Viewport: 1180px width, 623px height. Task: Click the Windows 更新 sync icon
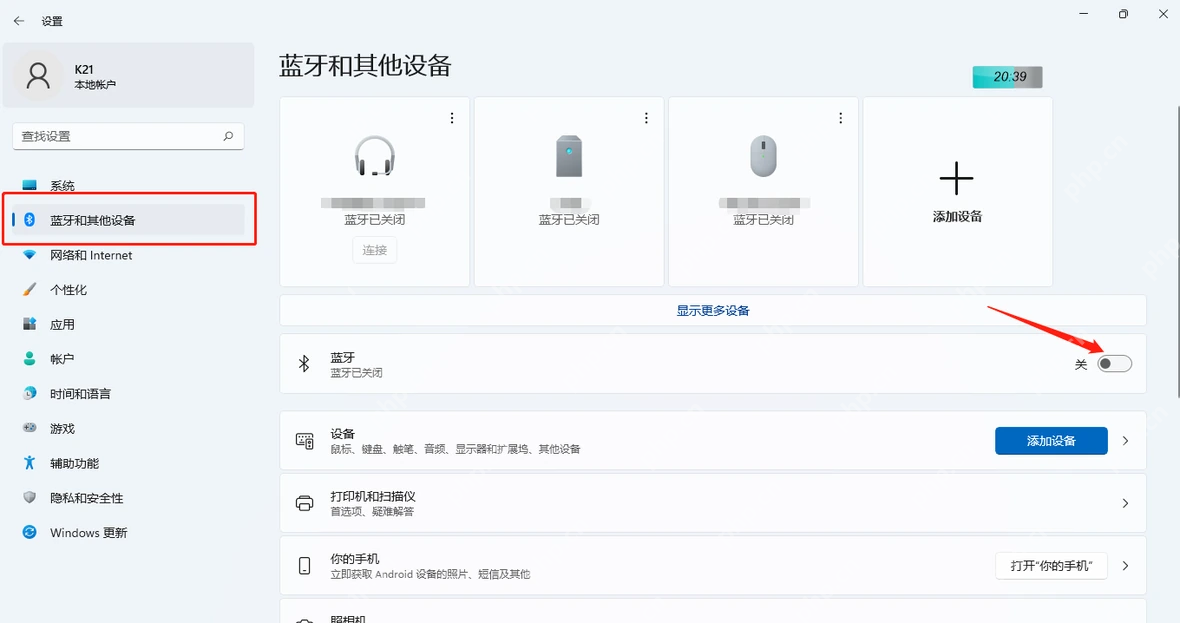pyautogui.click(x=29, y=532)
